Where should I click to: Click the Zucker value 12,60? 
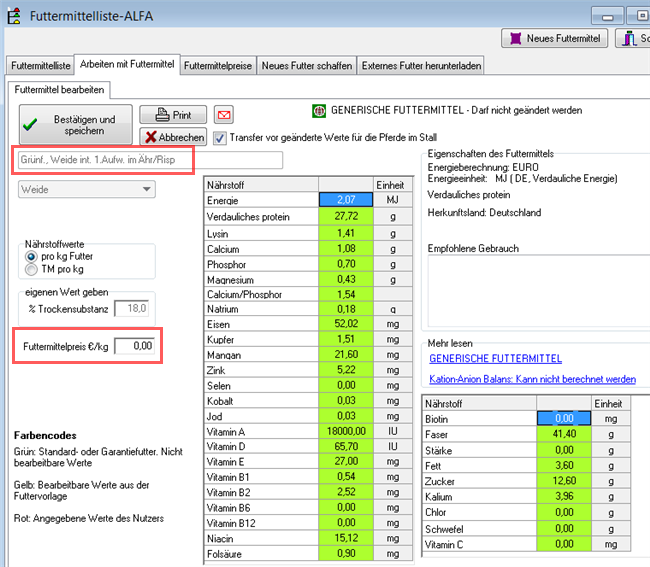click(564, 481)
